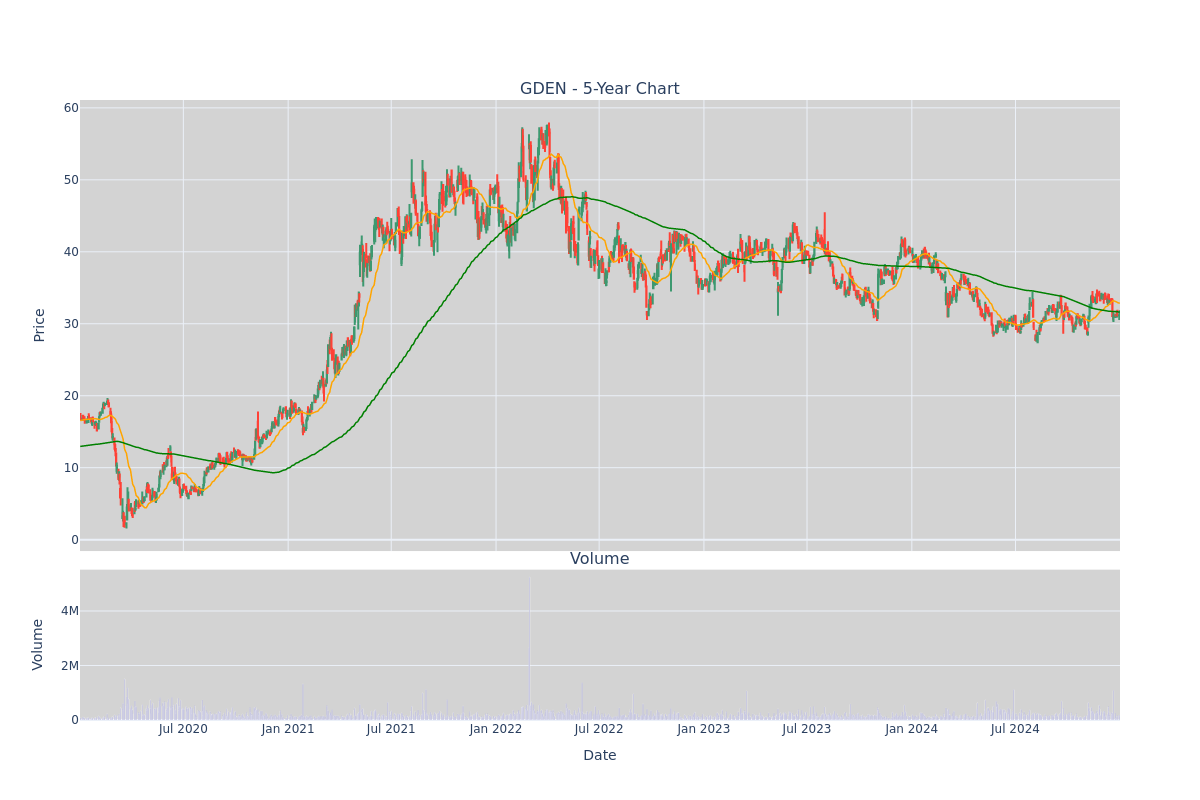Click the vertical "Price" axis label

point(40,325)
